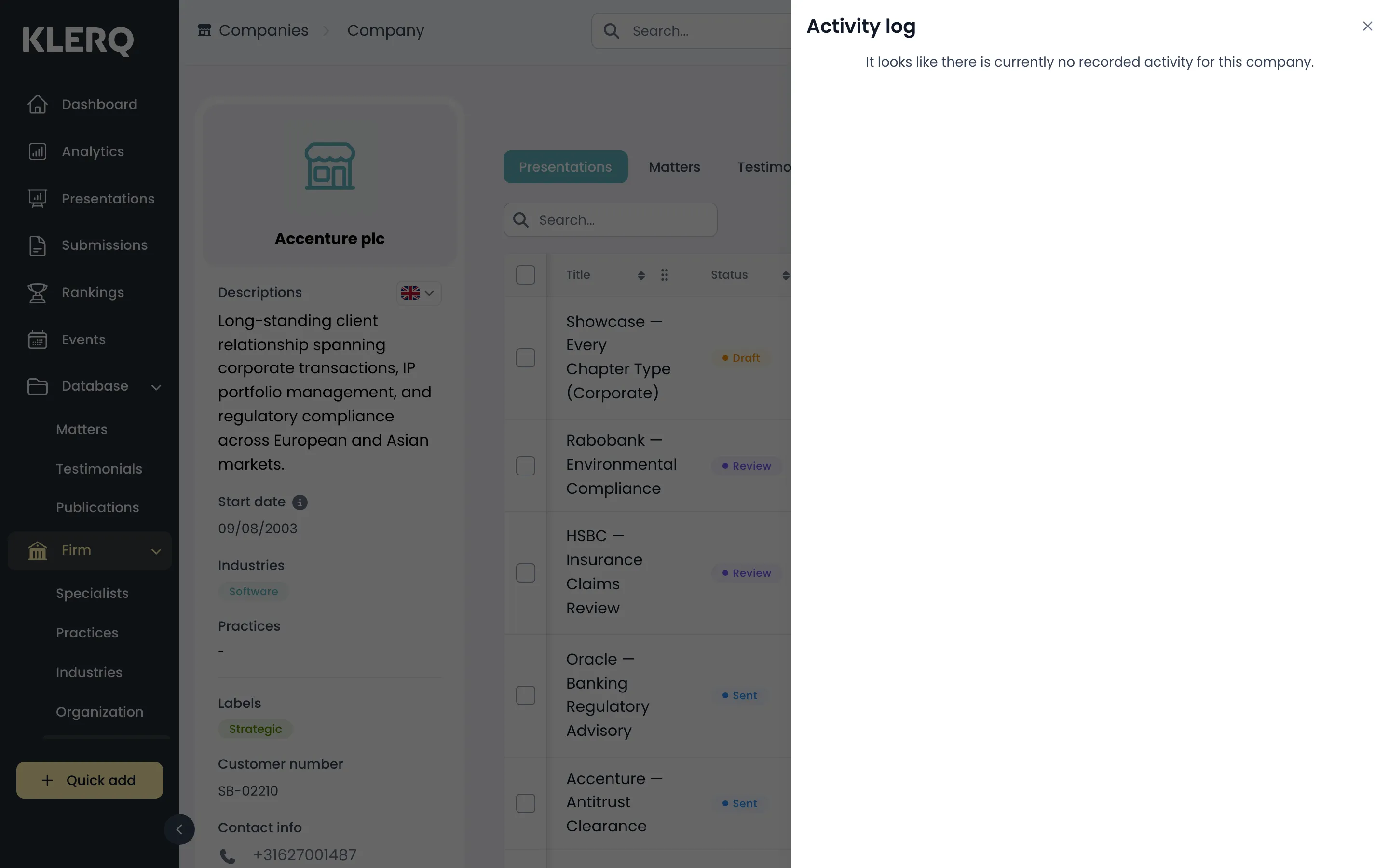
Task: Sort the table by Title
Action: coord(641,275)
